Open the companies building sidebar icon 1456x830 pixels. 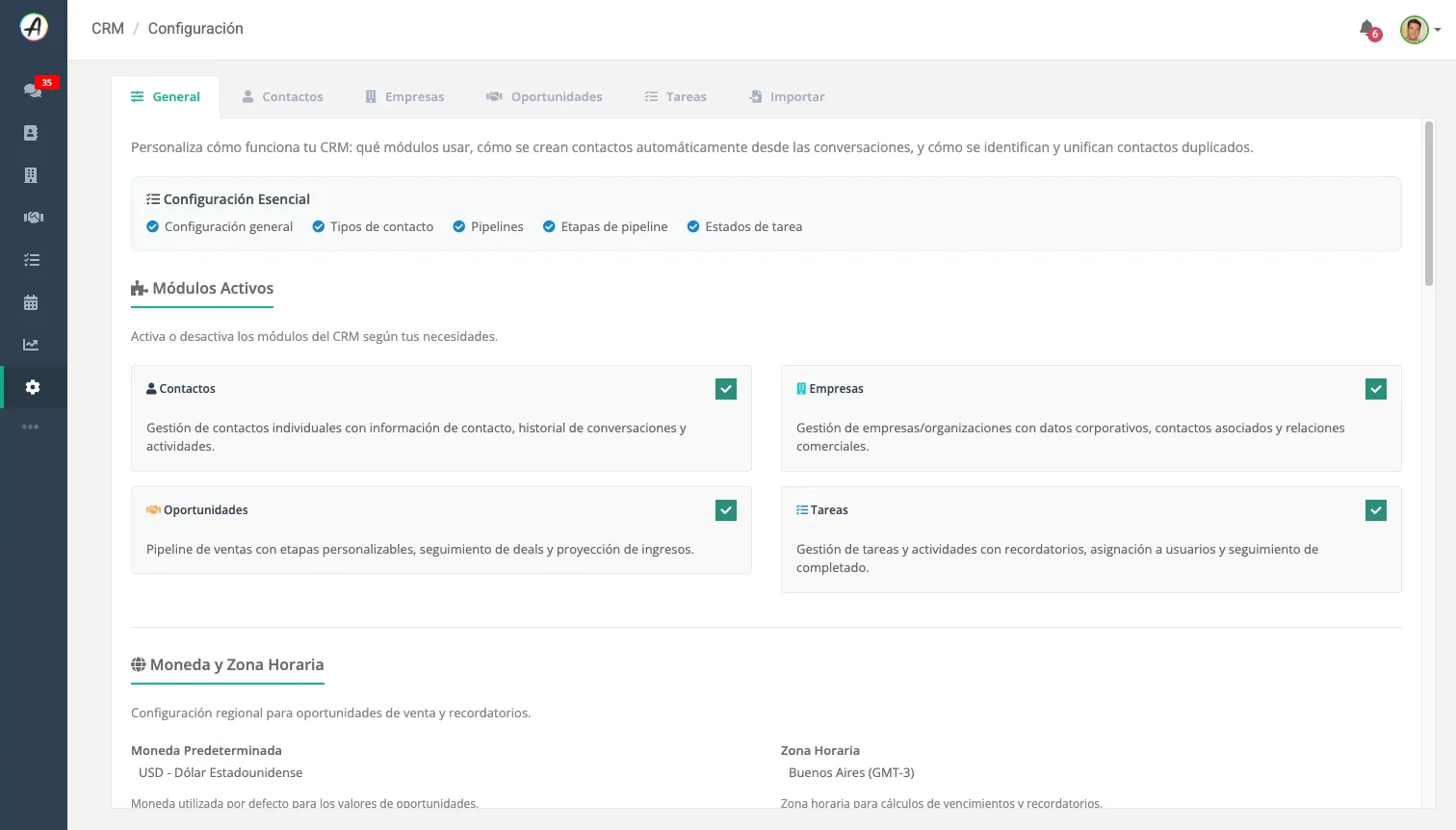[x=31, y=175]
